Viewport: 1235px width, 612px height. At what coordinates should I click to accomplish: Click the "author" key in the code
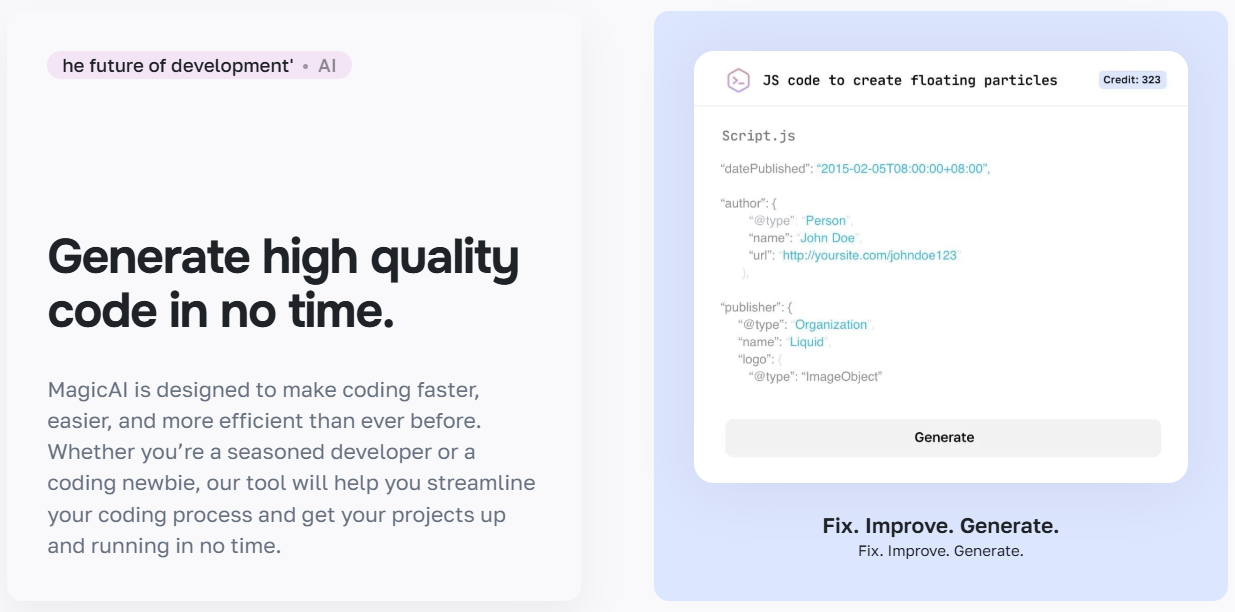(741, 203)
